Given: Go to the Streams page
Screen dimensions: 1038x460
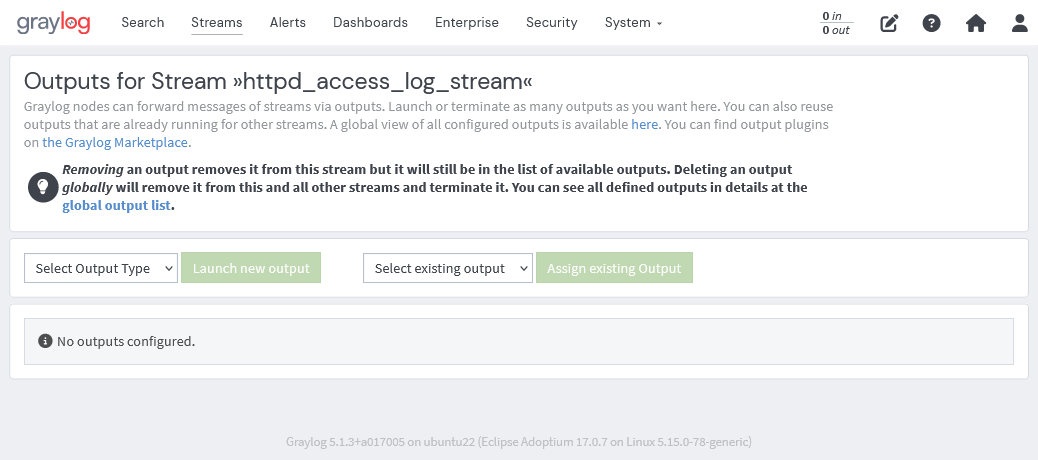Looking at the screenshot, I should [217, 22].
